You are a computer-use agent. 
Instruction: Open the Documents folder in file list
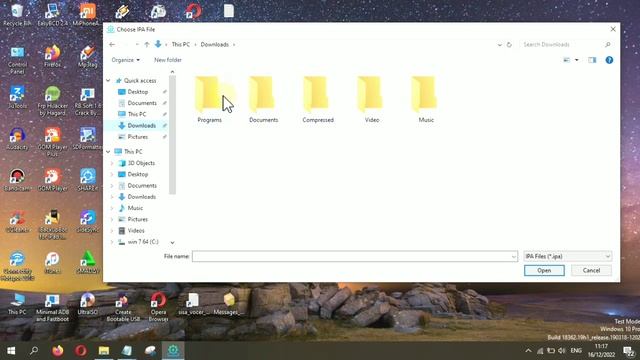pos(263,99)
